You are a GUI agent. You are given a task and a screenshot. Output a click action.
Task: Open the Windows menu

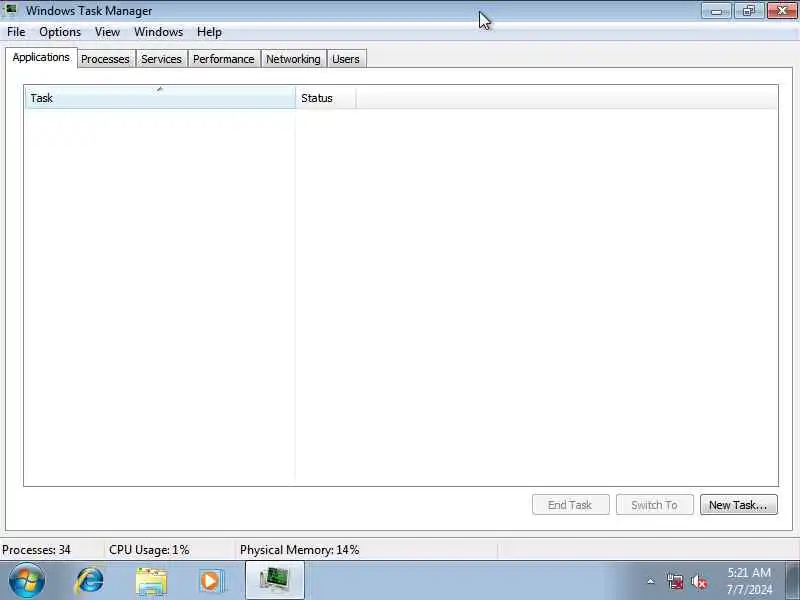click(158, 32)
